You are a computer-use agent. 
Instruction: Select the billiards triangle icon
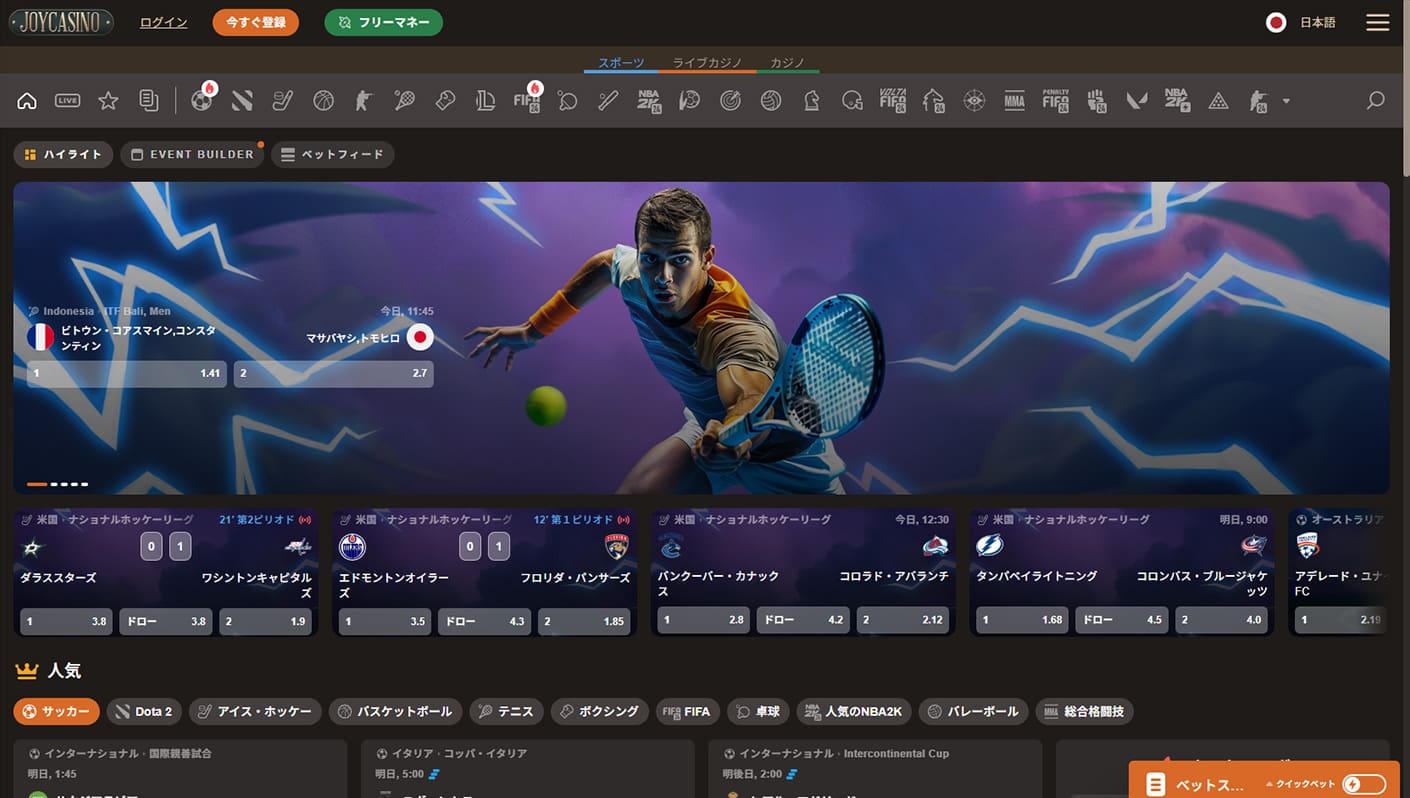coord(1217,100)
